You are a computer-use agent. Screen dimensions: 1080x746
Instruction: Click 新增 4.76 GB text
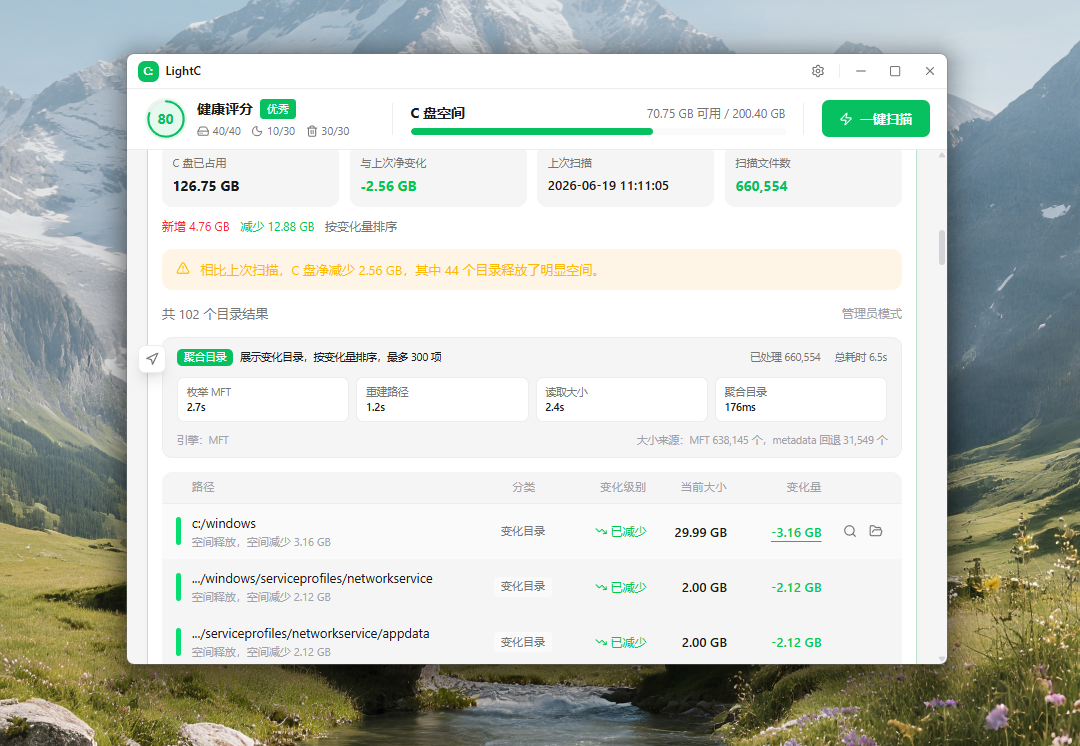(196, 227)
